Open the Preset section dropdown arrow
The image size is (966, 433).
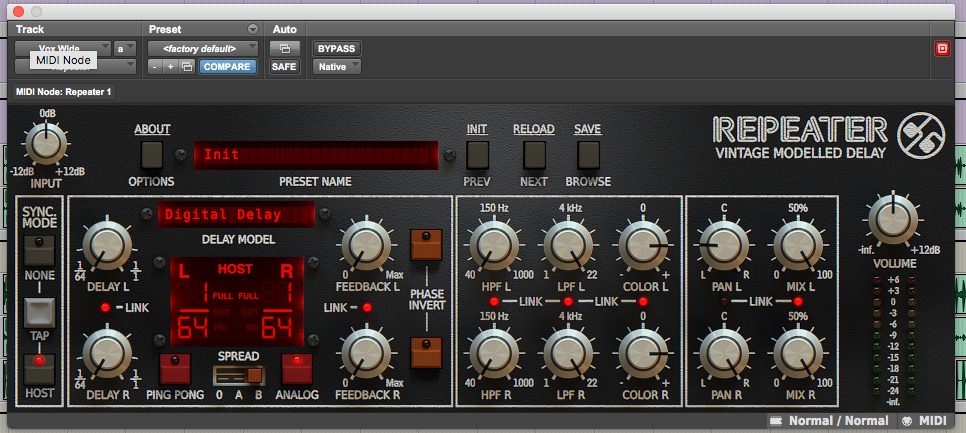click(x=252, y=29)
